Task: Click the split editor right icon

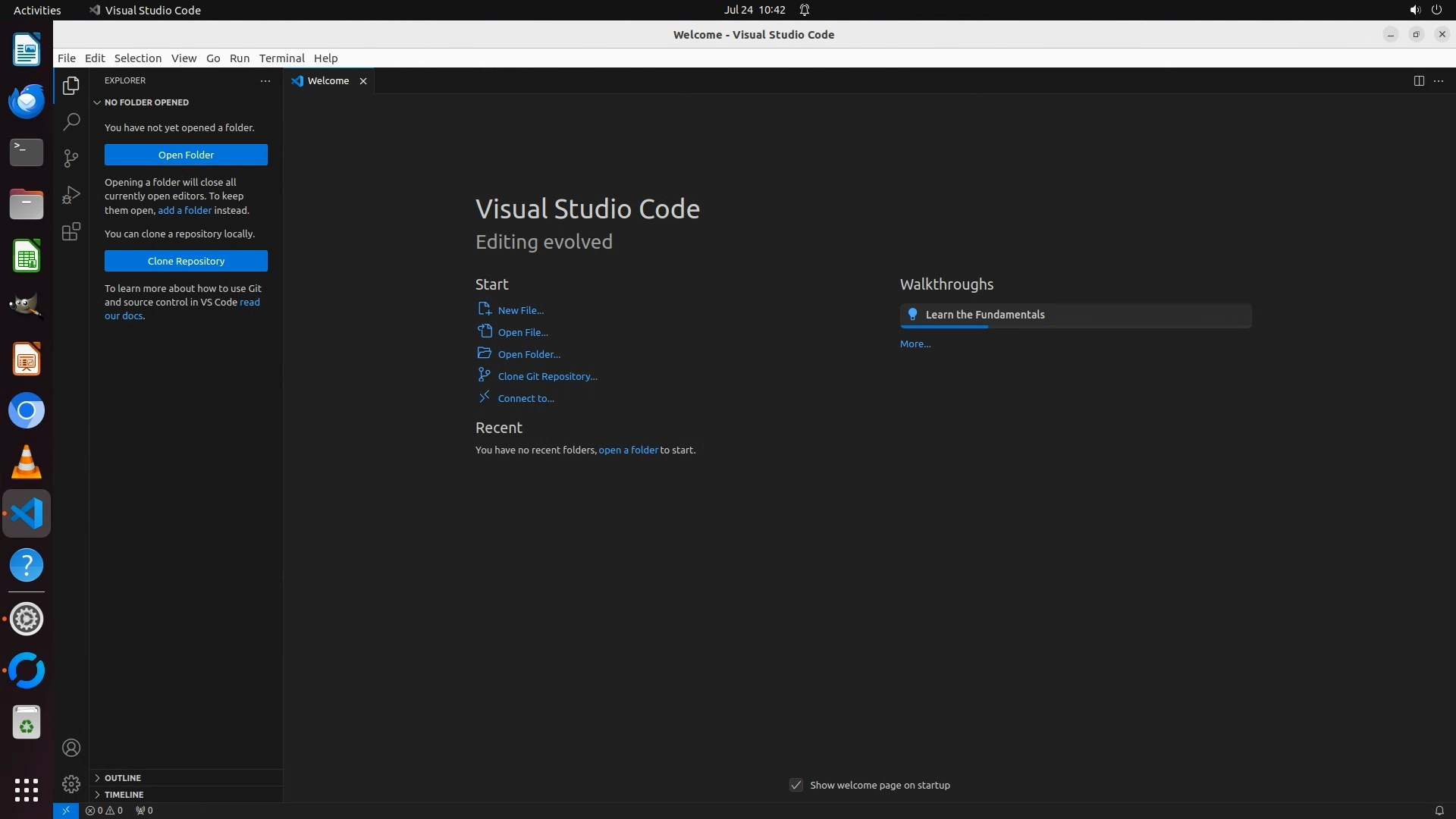Action: (1418, 81)
